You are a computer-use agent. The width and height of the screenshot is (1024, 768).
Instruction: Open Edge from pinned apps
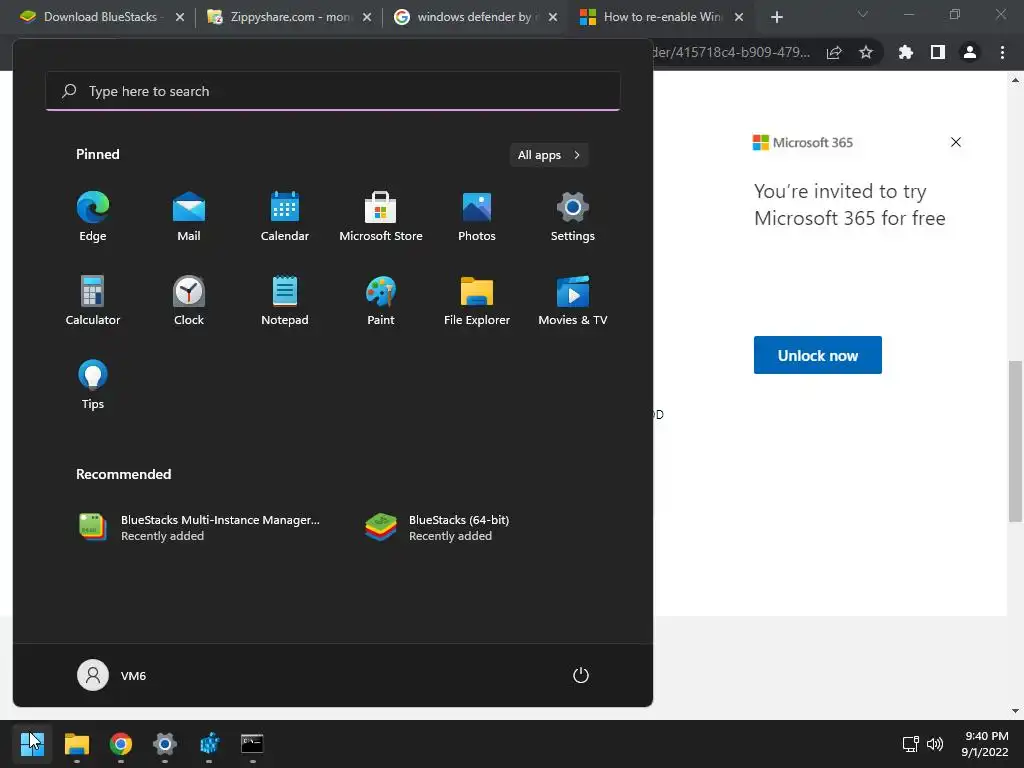[x=93, y=217]
